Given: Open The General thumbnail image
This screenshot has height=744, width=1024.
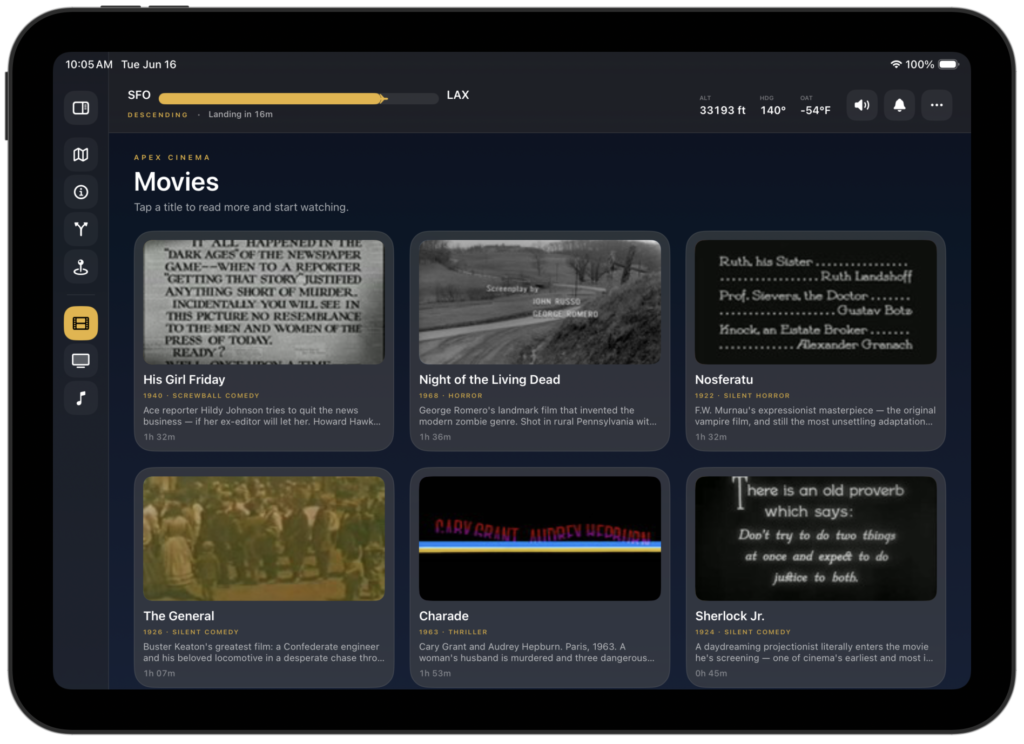Looking at the screenshot, I should 264,539.
